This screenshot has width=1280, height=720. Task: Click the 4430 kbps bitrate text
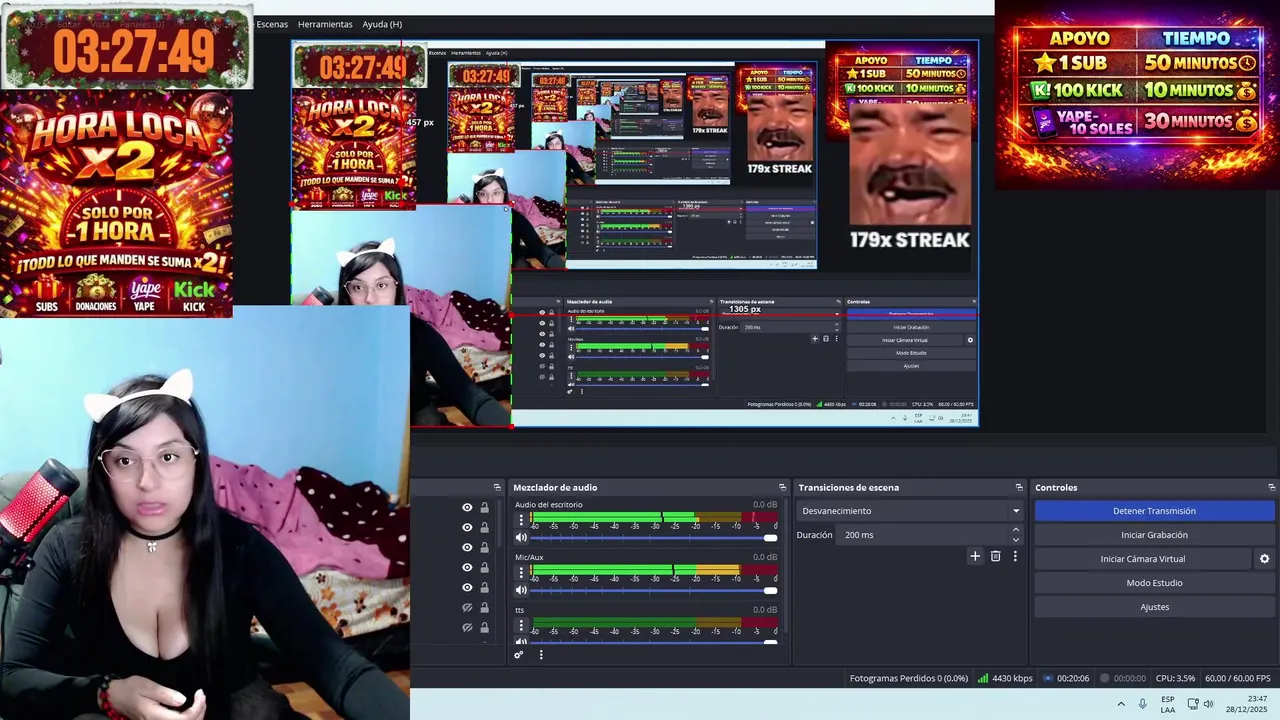pos(1012,678)
